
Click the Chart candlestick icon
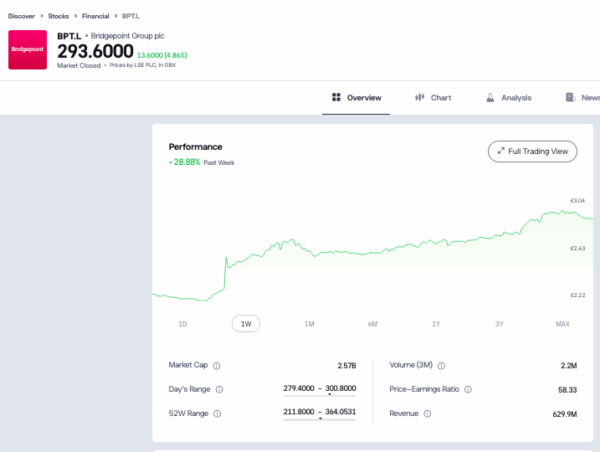tap(420, 97)
